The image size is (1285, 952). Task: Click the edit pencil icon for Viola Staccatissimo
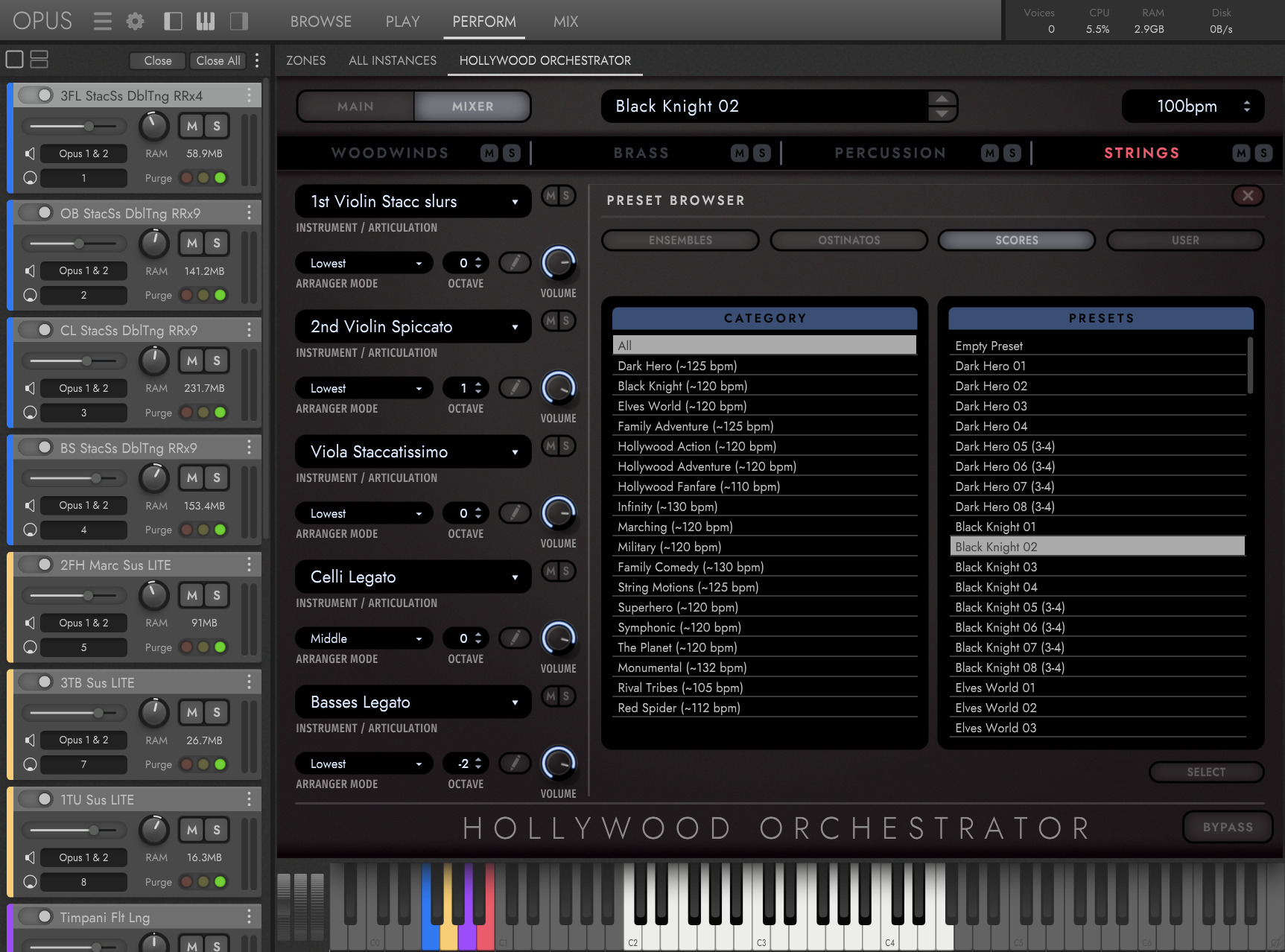click(515, 513)
